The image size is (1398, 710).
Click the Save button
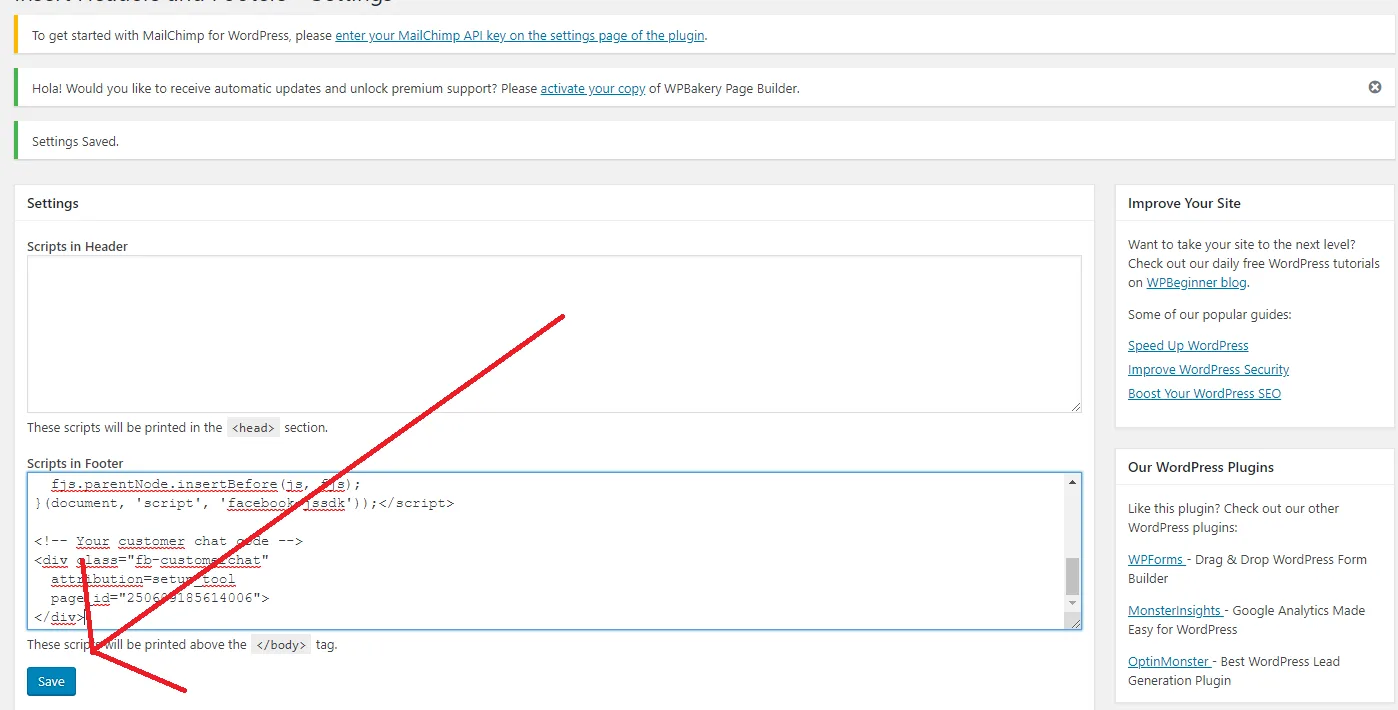(51, 681)
